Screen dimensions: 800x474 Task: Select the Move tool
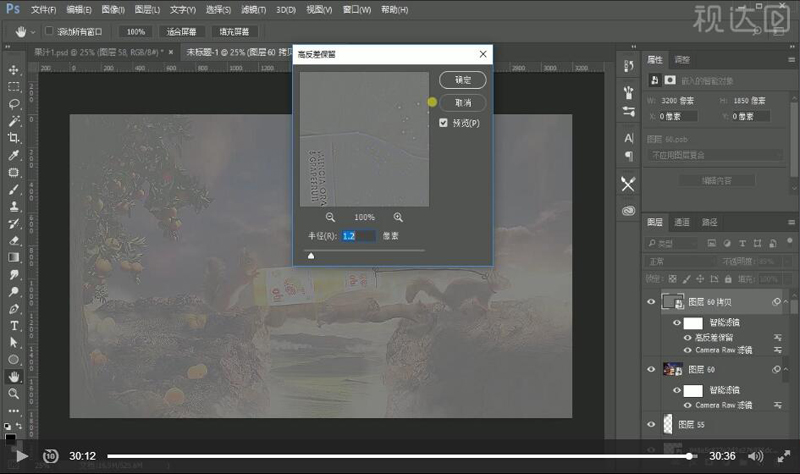[x=14, y=69]
